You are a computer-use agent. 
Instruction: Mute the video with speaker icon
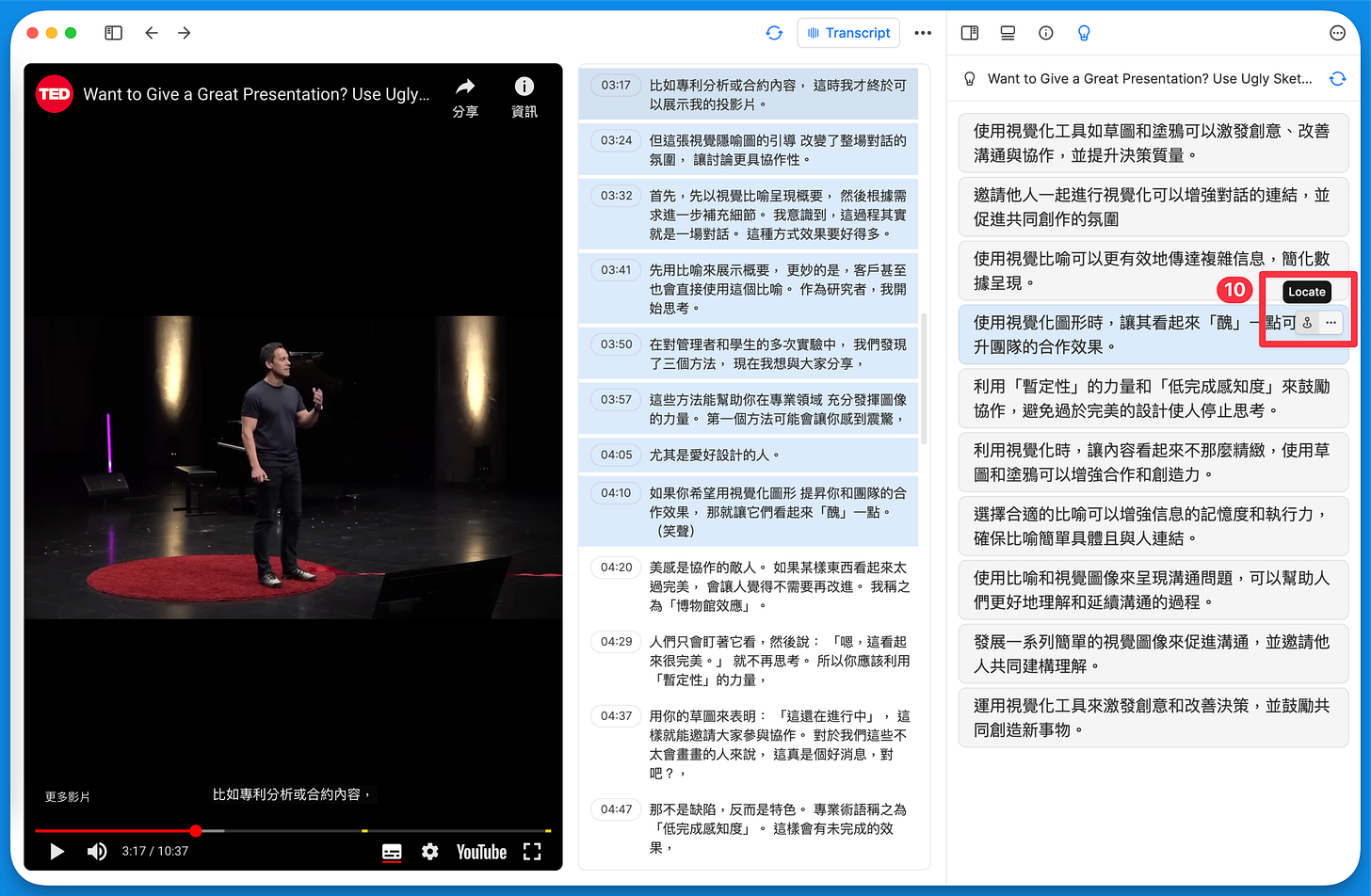[96, 852]
